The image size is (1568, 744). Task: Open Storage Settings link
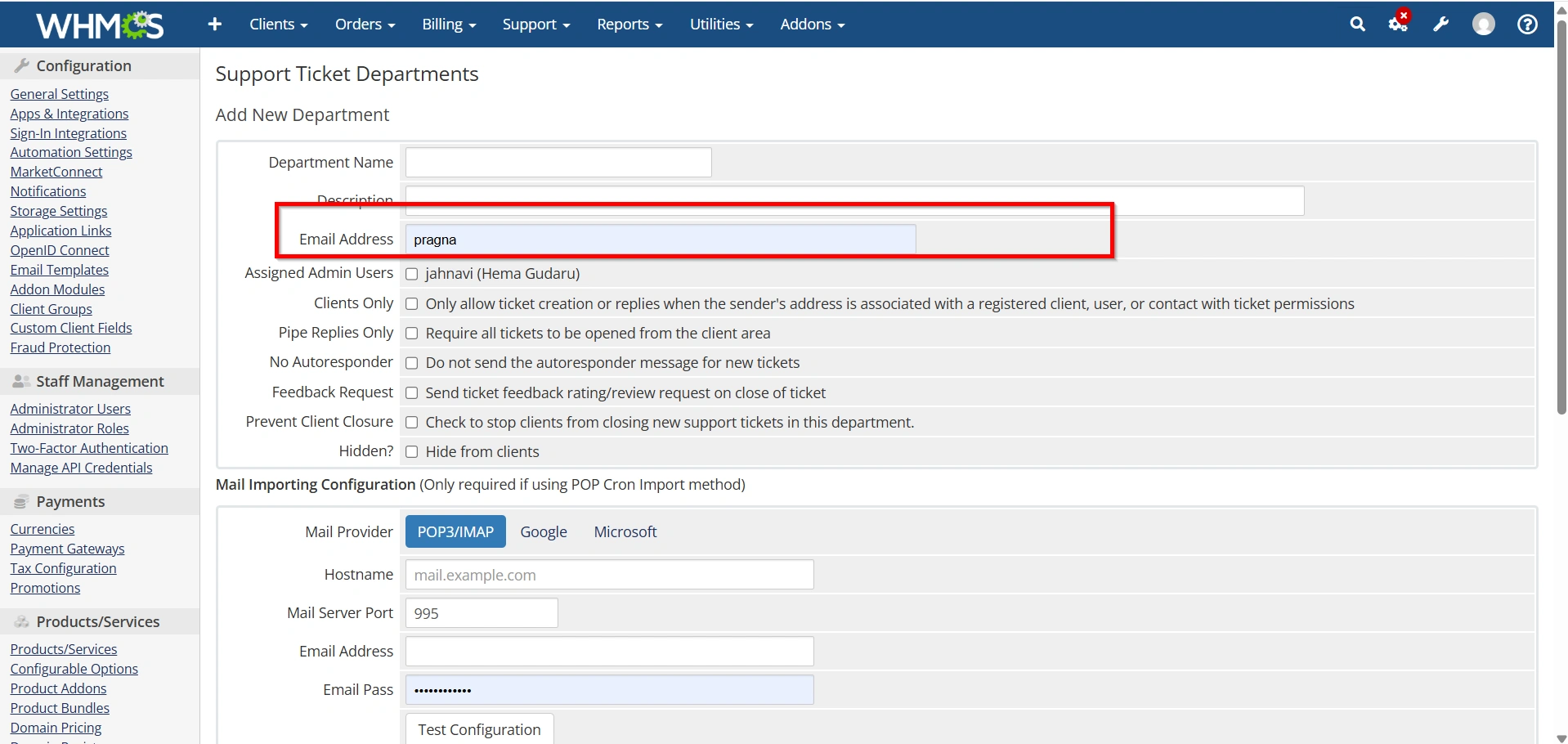coord(58,211)
